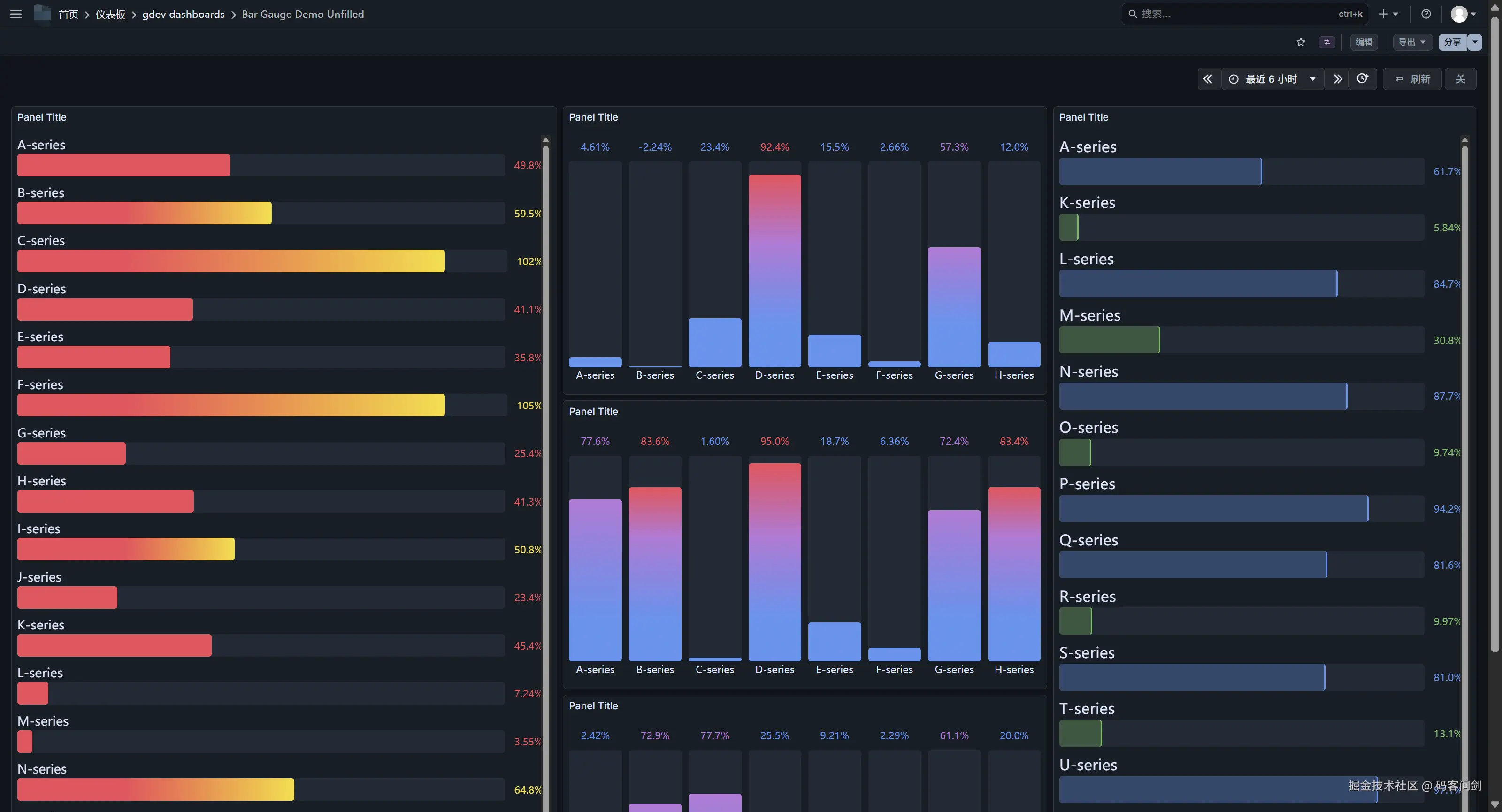Click the 83.4% value above H-series
Image resolution: width=1502 pixels, height=812 pixels.
pyautogui.click(x=1014, y=441)
